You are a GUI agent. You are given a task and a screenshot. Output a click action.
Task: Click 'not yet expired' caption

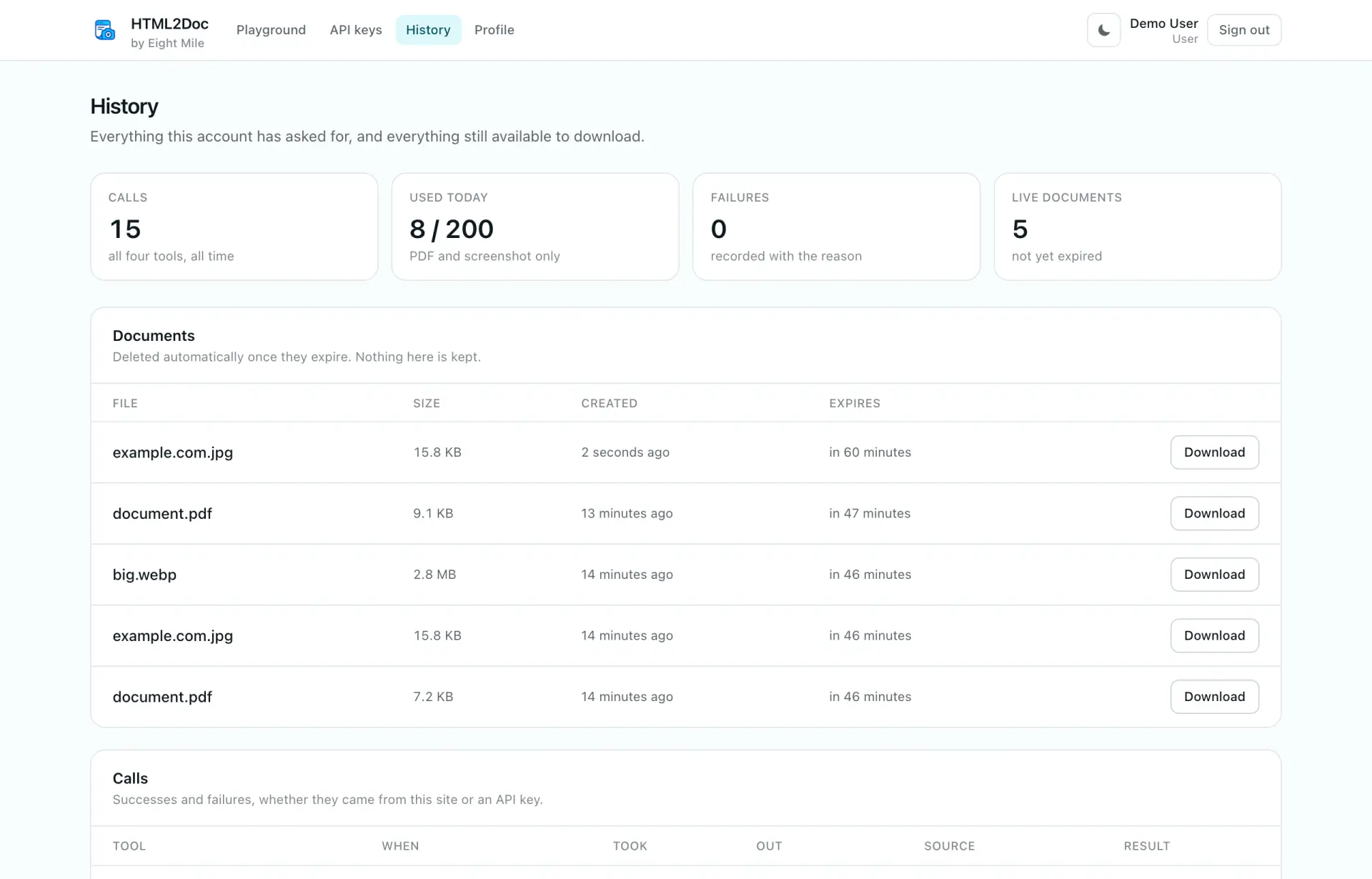[1056, 256]
